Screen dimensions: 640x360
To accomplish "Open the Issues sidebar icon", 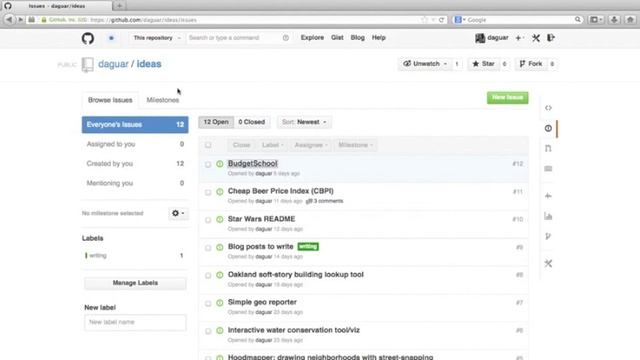I will (548, 128).
